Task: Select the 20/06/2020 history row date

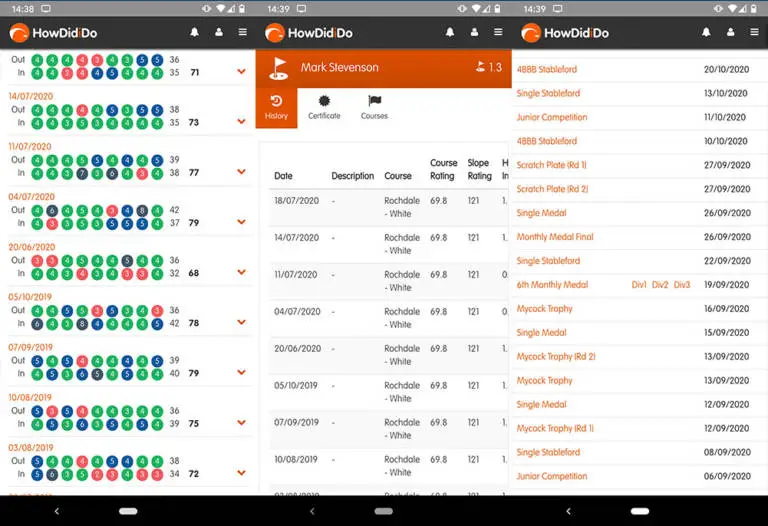Action: click(x=297, y=349)
